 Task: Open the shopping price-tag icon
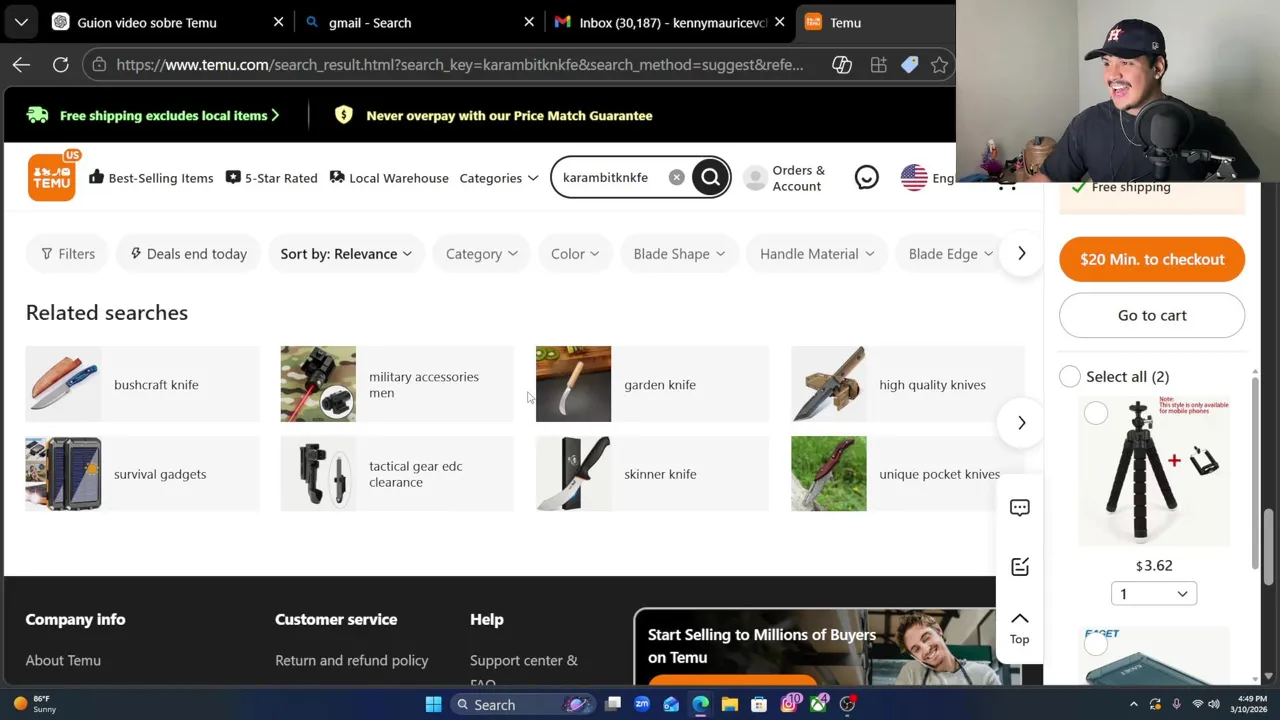click(x=909, y=64)
